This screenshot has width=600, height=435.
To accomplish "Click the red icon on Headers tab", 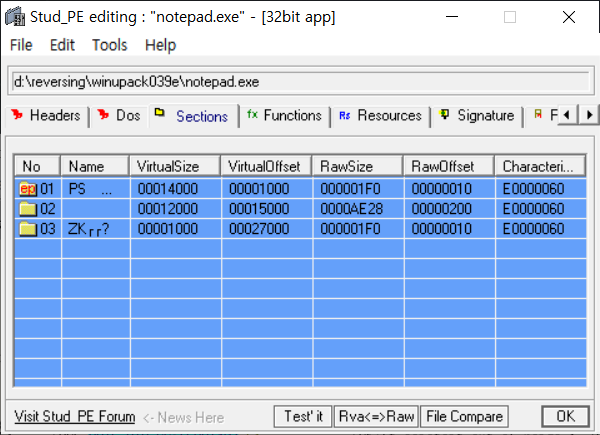I will (x=17, y=114).
